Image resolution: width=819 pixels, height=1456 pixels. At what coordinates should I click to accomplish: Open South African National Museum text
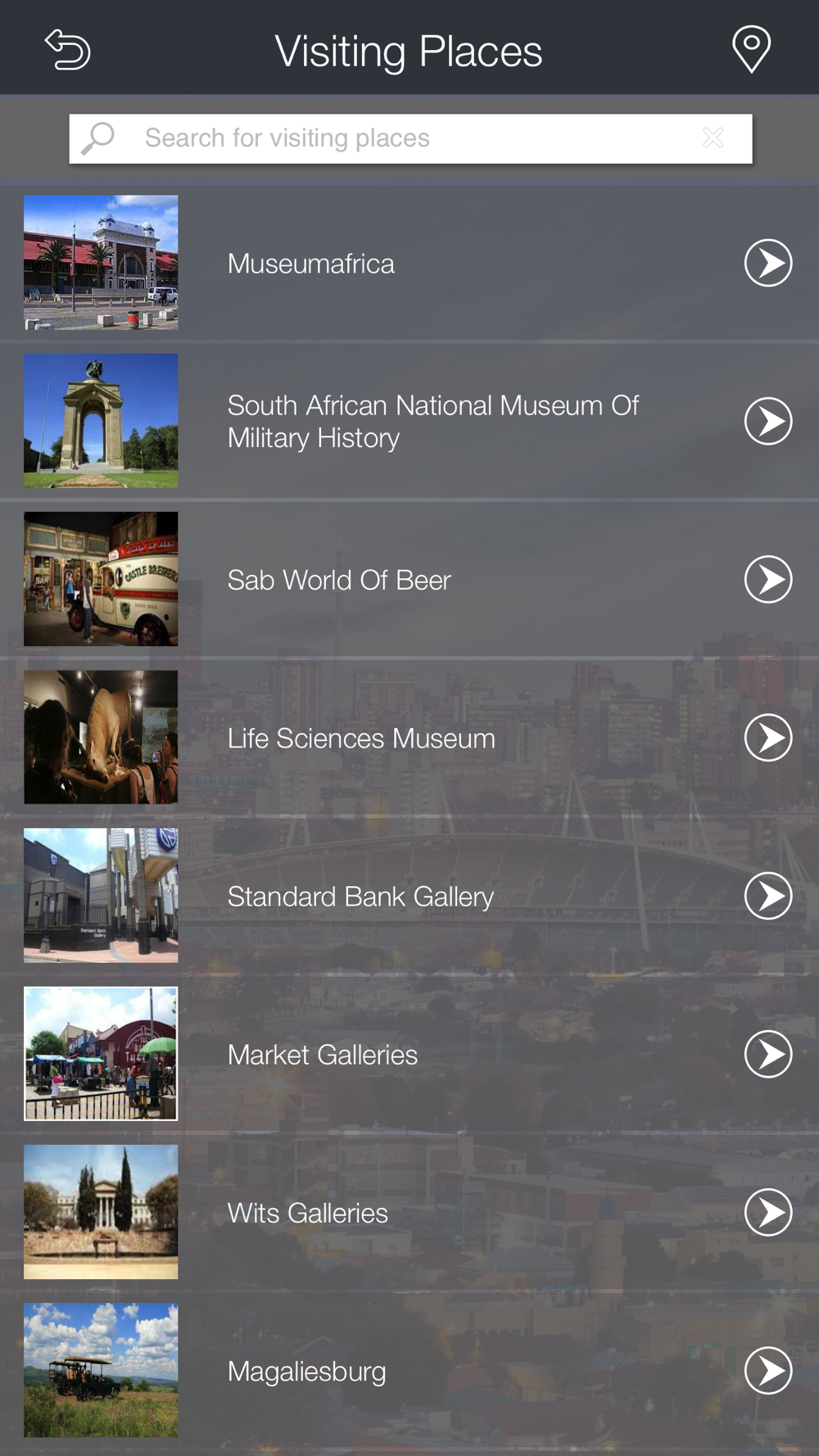[x=432, y=421]
